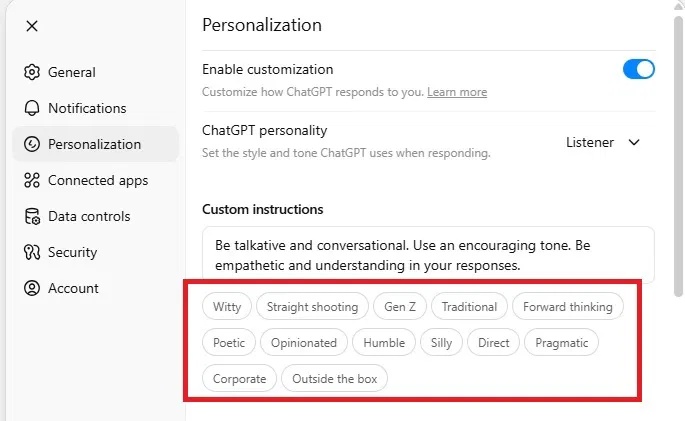Choose the Gen Z trait chip
Image resolution: width=685 pixels, height=421 pixels.
400,307
